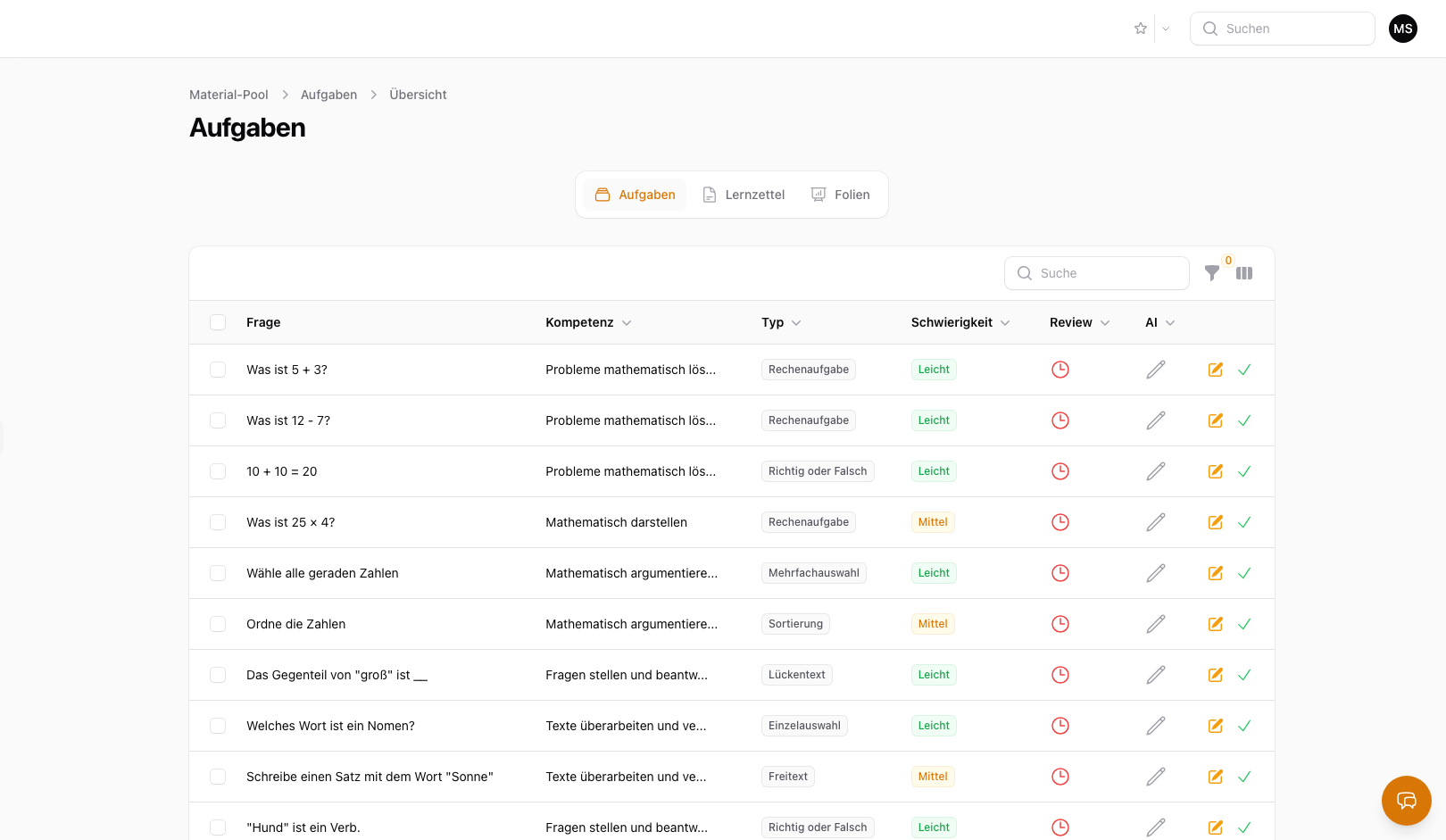Open the Schwierigkeit column dropdown
1446x840 pixels.
point(1005,323)
